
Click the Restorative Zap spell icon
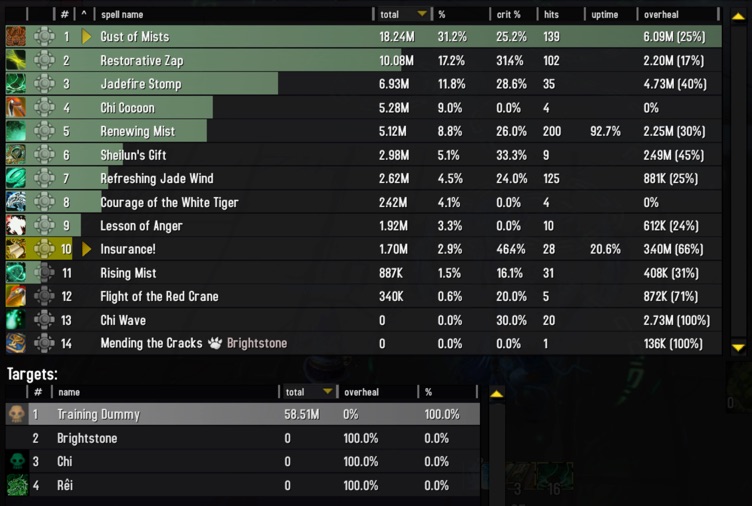[15, 61]
